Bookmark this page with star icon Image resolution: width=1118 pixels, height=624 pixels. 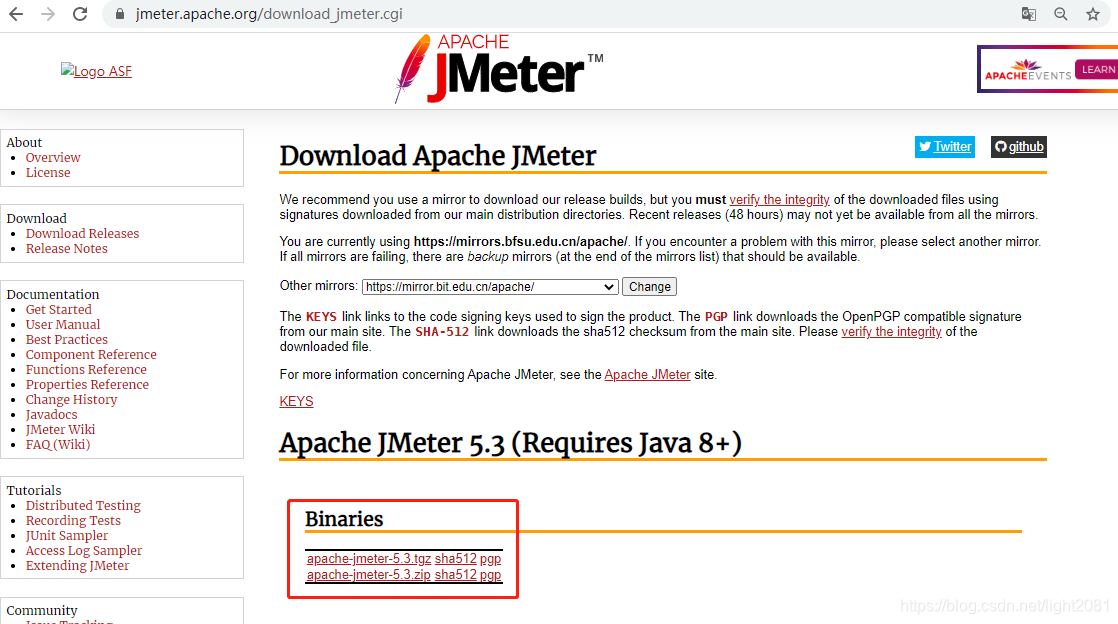pos(1093,14)
